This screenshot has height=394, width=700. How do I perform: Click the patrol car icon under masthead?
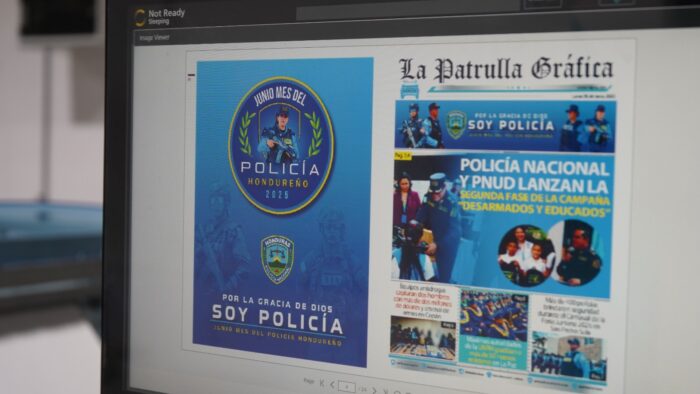click(409, 90)
